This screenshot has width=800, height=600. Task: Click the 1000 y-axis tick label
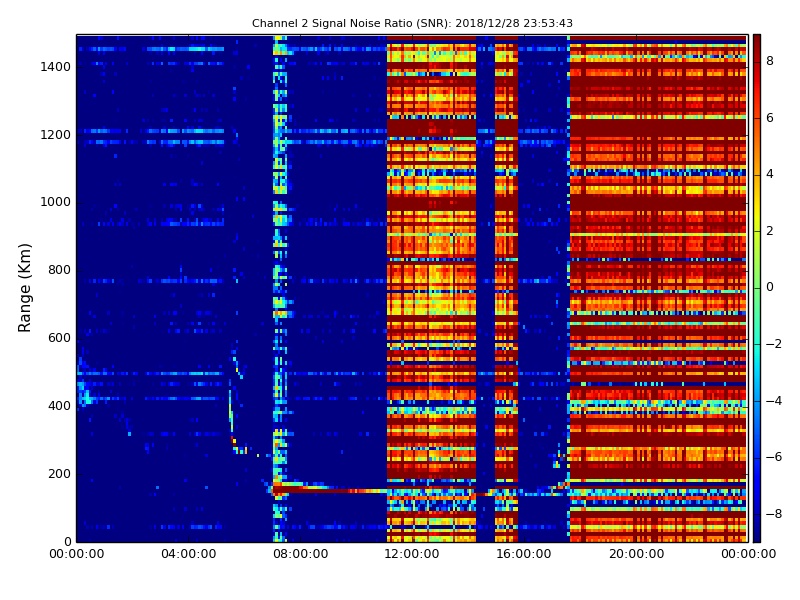point(56,202)
